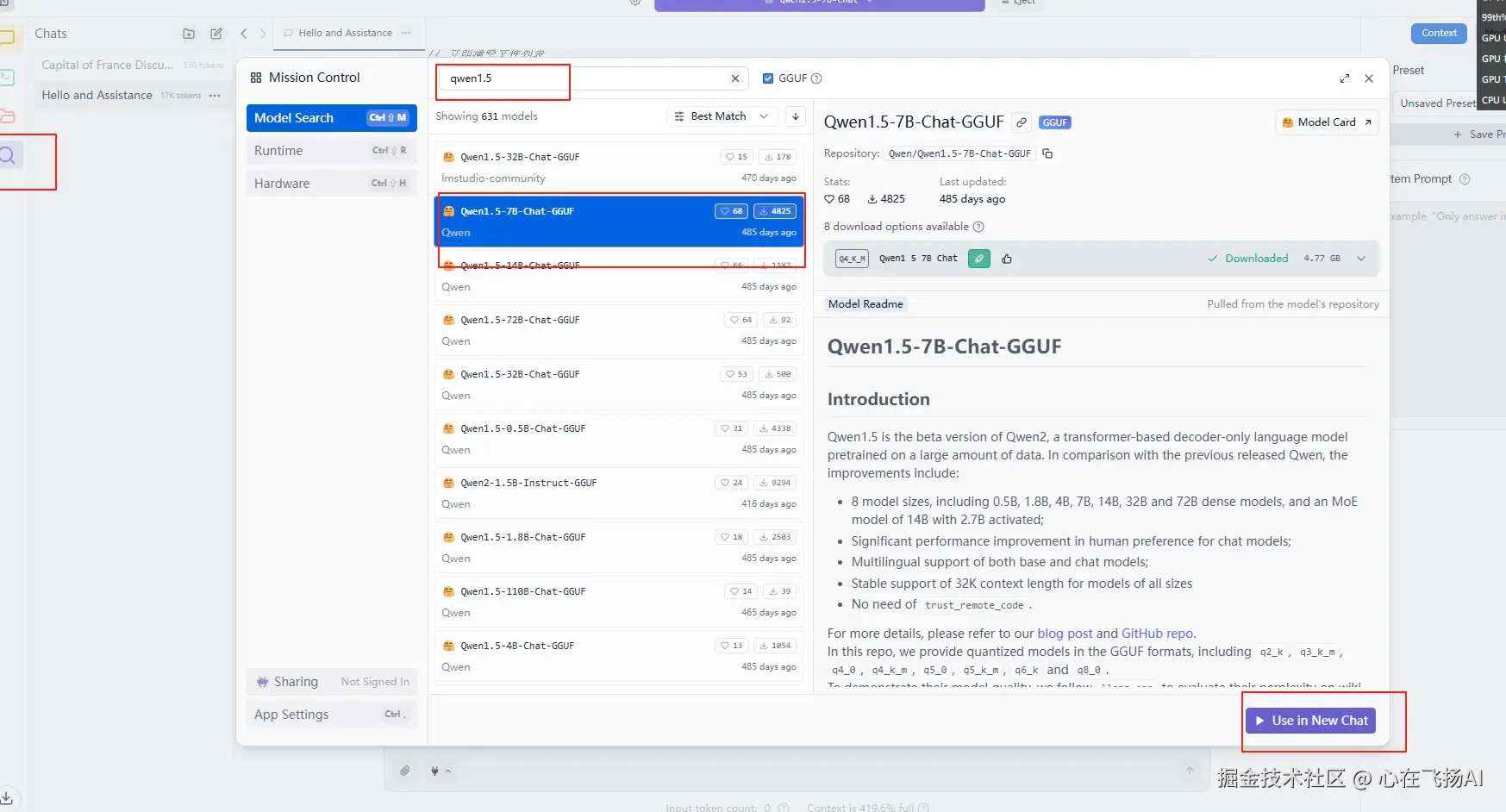
Task: Click the thumbs up icon on Q4_K_M row
Action: 1007,259
